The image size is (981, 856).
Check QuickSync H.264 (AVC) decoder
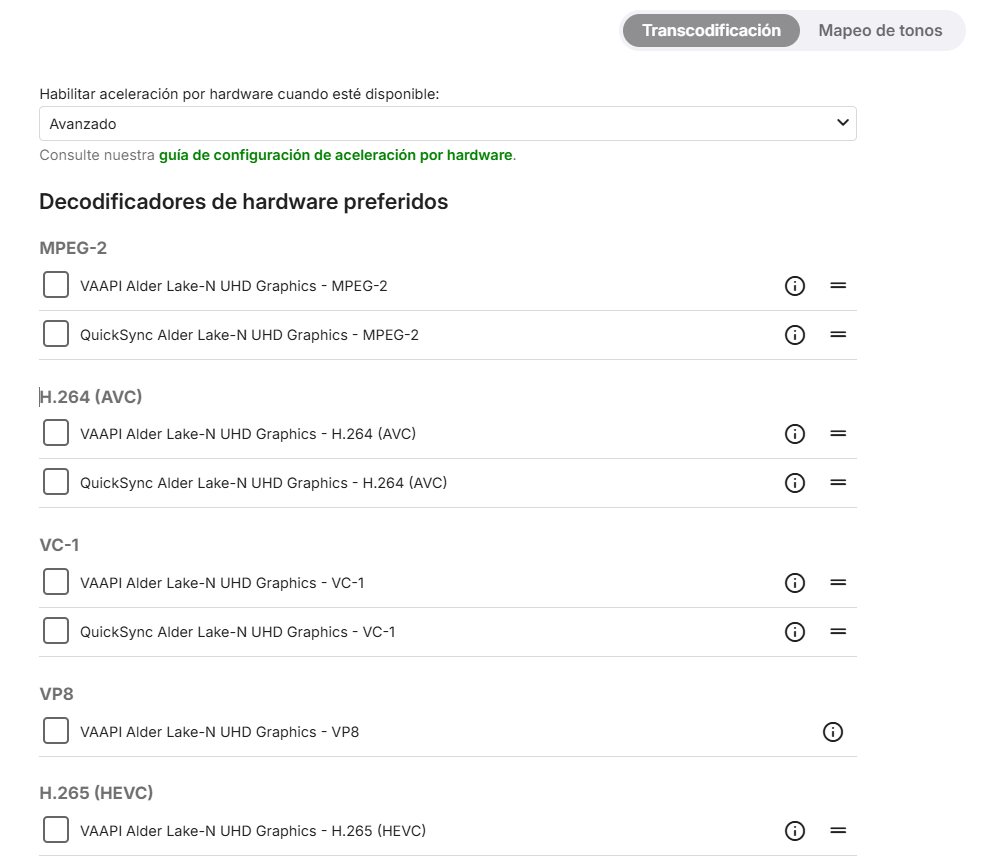[x=56, y=482]
